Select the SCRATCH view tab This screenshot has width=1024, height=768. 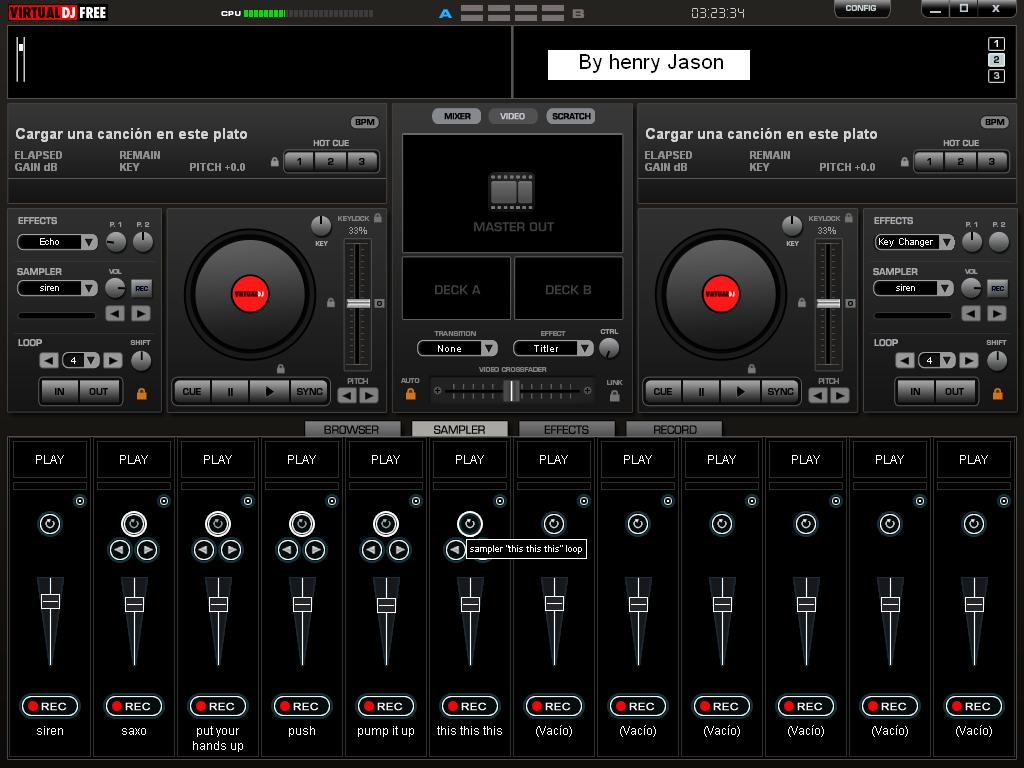[x=570, y=115]
